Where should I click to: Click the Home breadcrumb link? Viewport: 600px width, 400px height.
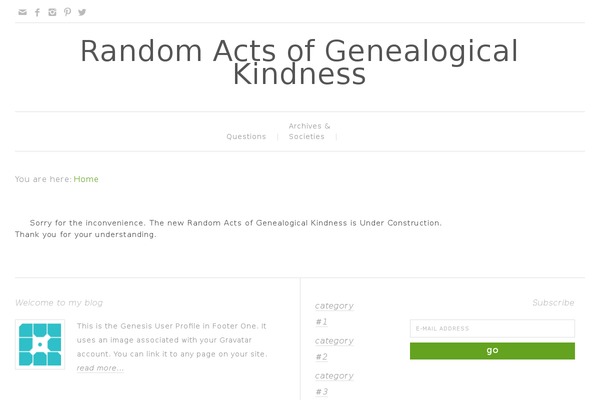point(86,179)
